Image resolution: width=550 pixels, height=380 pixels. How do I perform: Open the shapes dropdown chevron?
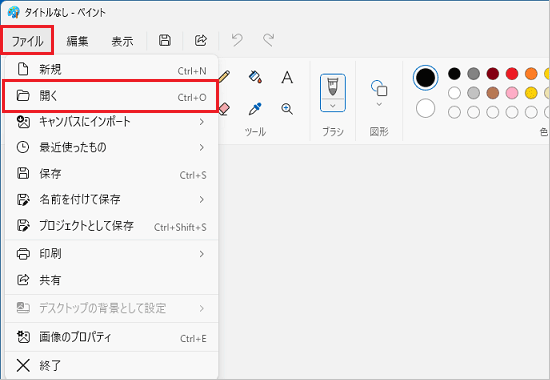click(379, 104)
